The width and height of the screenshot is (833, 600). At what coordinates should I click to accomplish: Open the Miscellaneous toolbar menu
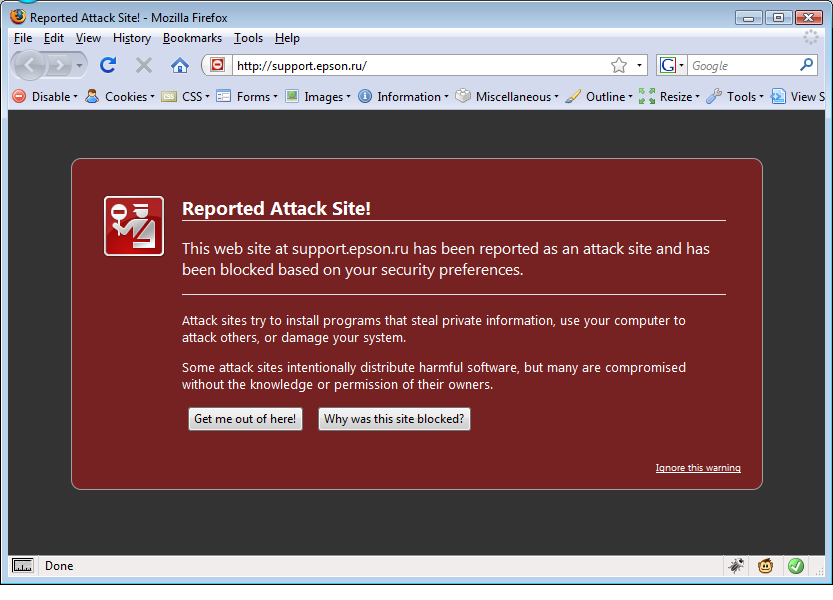tap(517, 97)
